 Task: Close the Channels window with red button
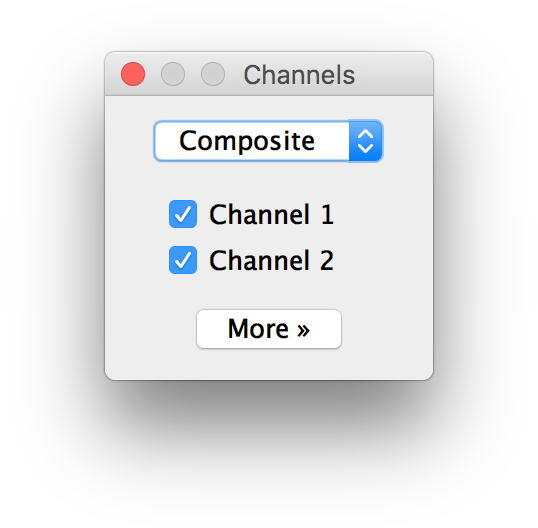[x=133, y=74]
